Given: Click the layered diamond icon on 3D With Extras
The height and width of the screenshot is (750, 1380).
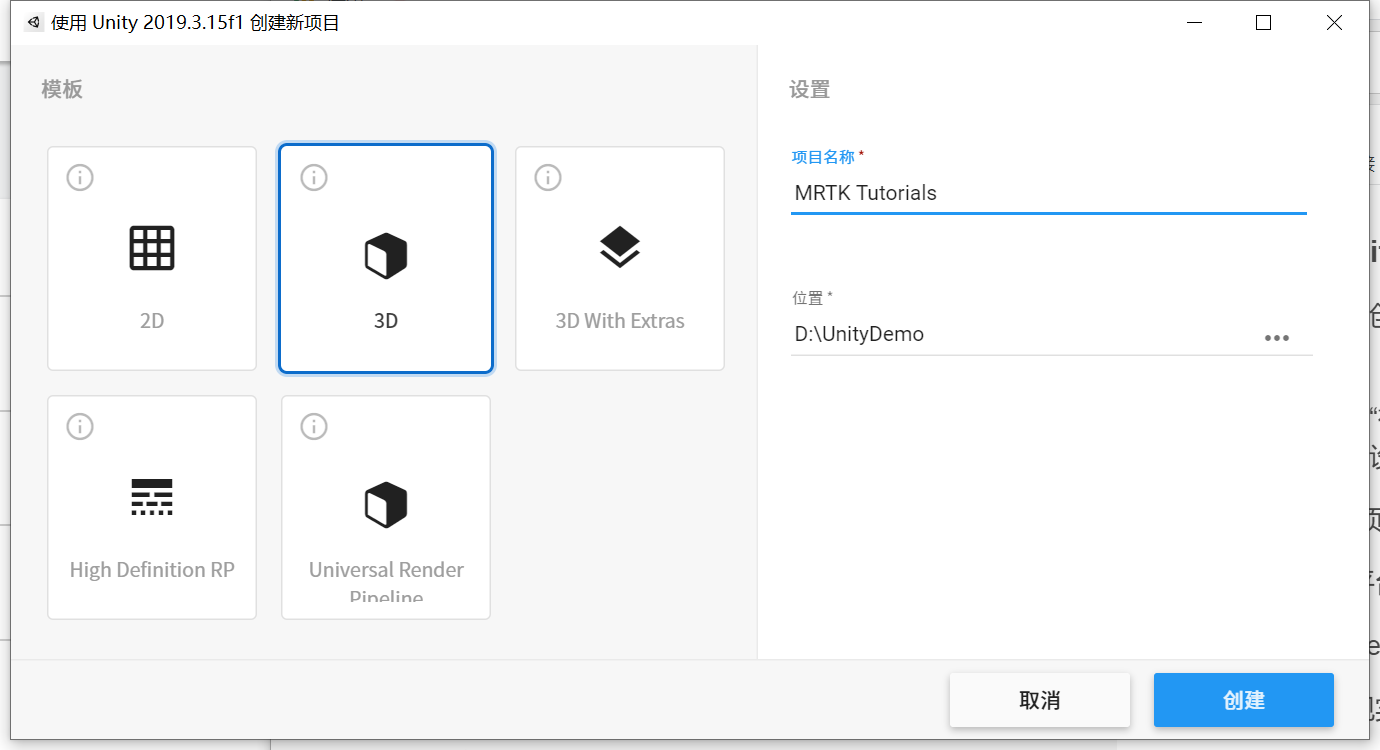Looking at the screenshot, I should [619, 247].
